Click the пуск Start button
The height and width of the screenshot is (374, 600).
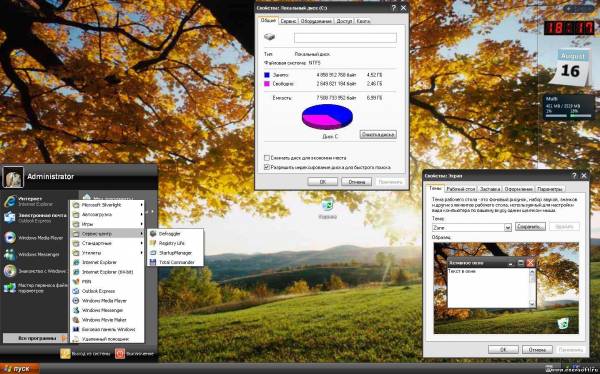pyautogui.click(x=20, y=369)
